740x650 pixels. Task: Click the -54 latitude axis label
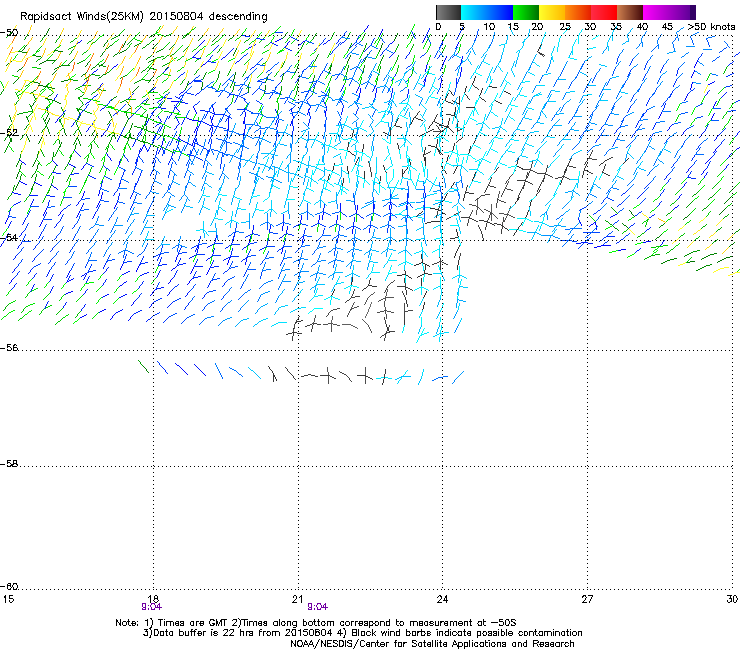9,237
